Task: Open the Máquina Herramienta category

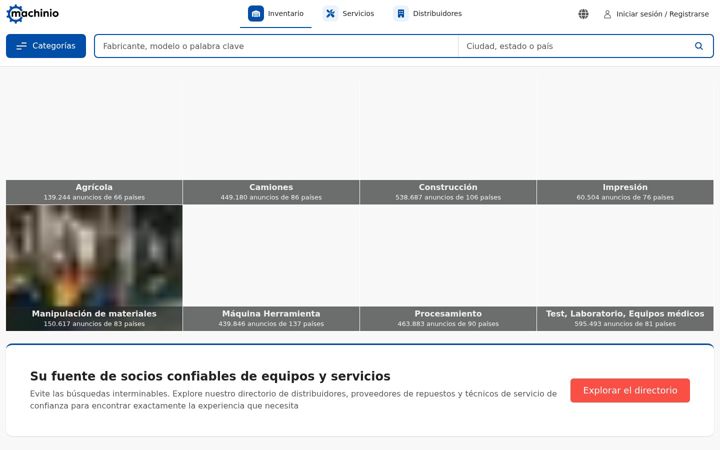Action: (x=271, y=268)
